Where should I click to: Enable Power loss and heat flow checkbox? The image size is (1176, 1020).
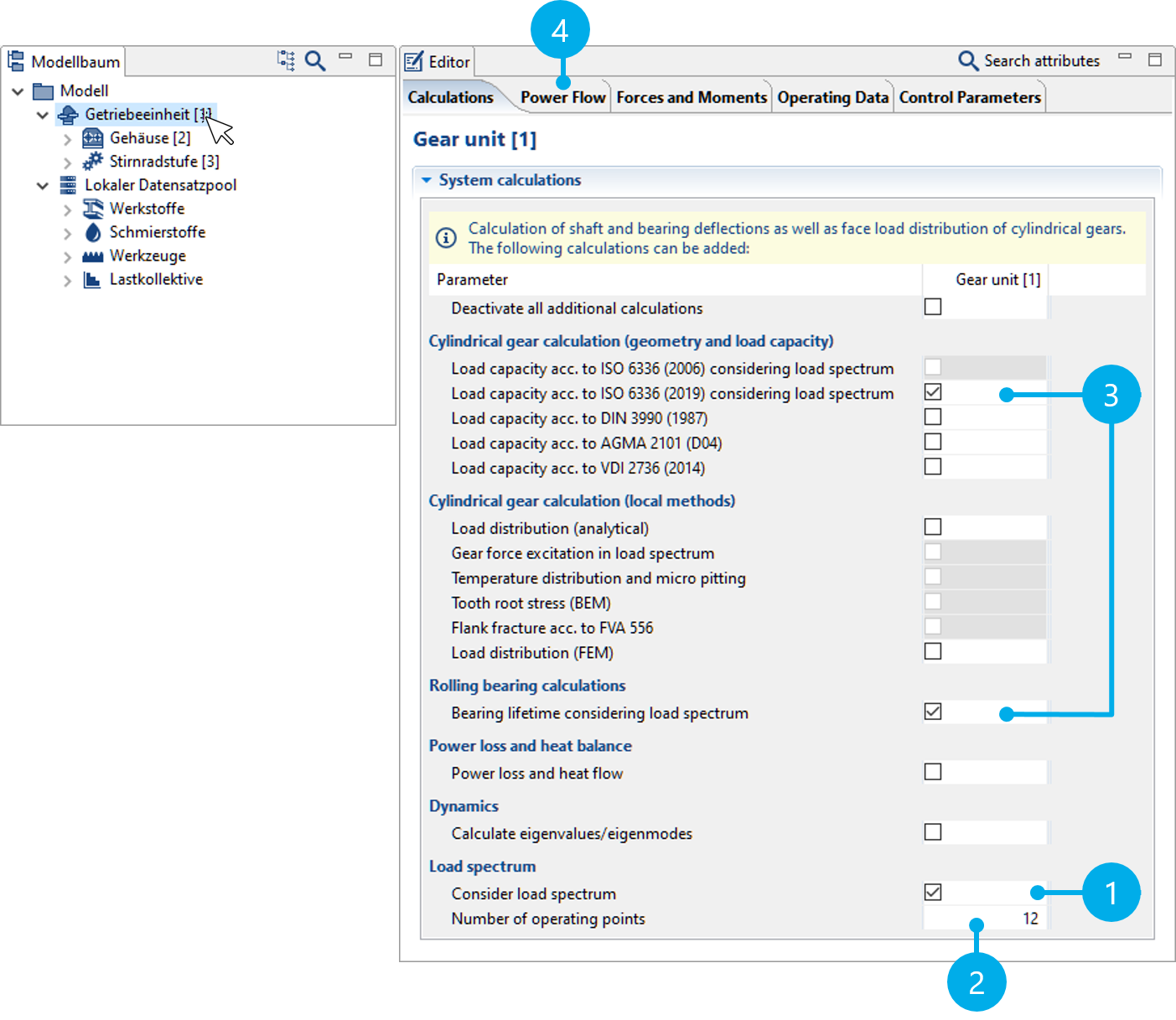[x=933, y=772]
